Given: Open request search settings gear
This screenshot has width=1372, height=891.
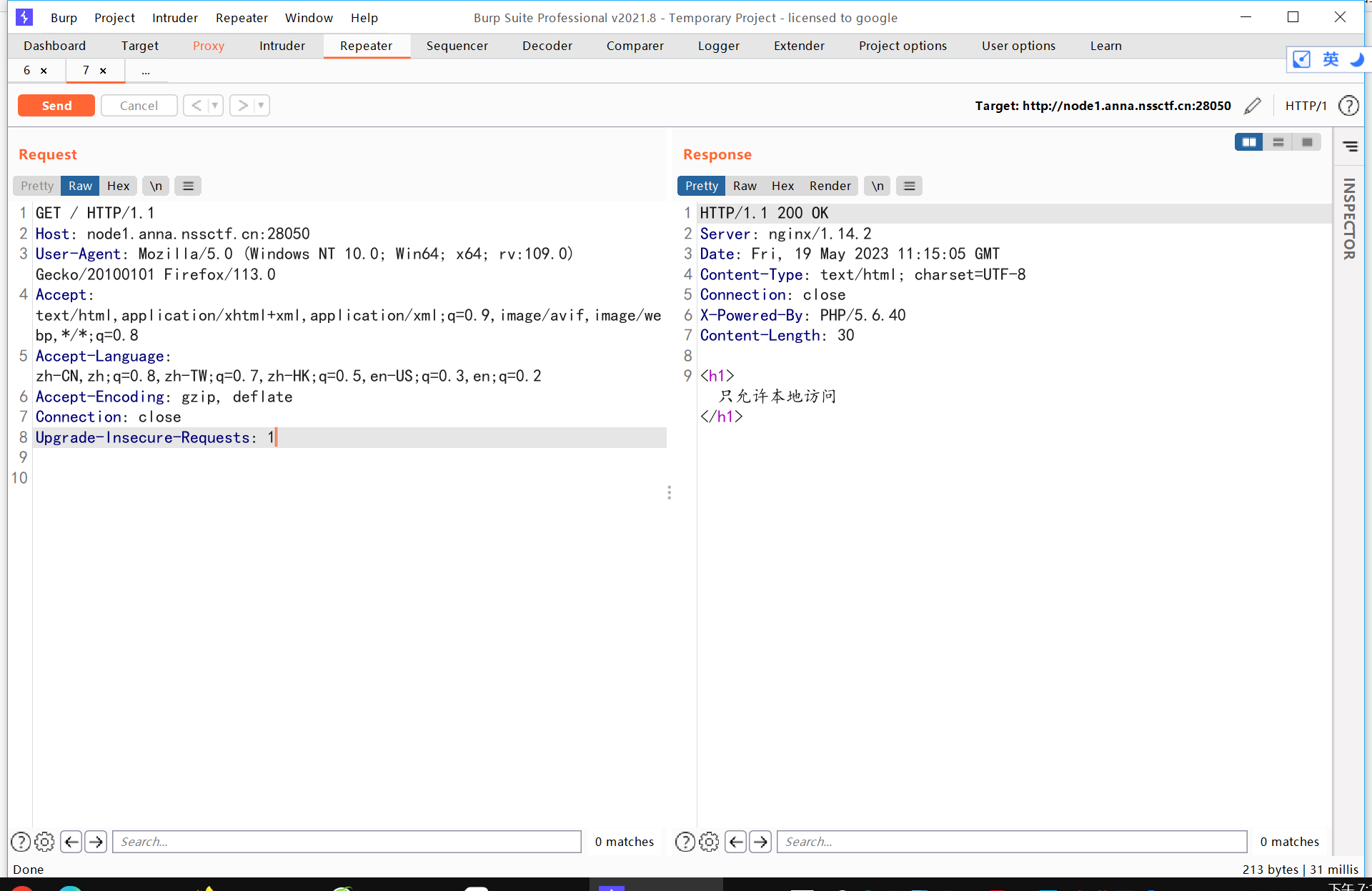Looking at the screenshot, I should 44,842.
